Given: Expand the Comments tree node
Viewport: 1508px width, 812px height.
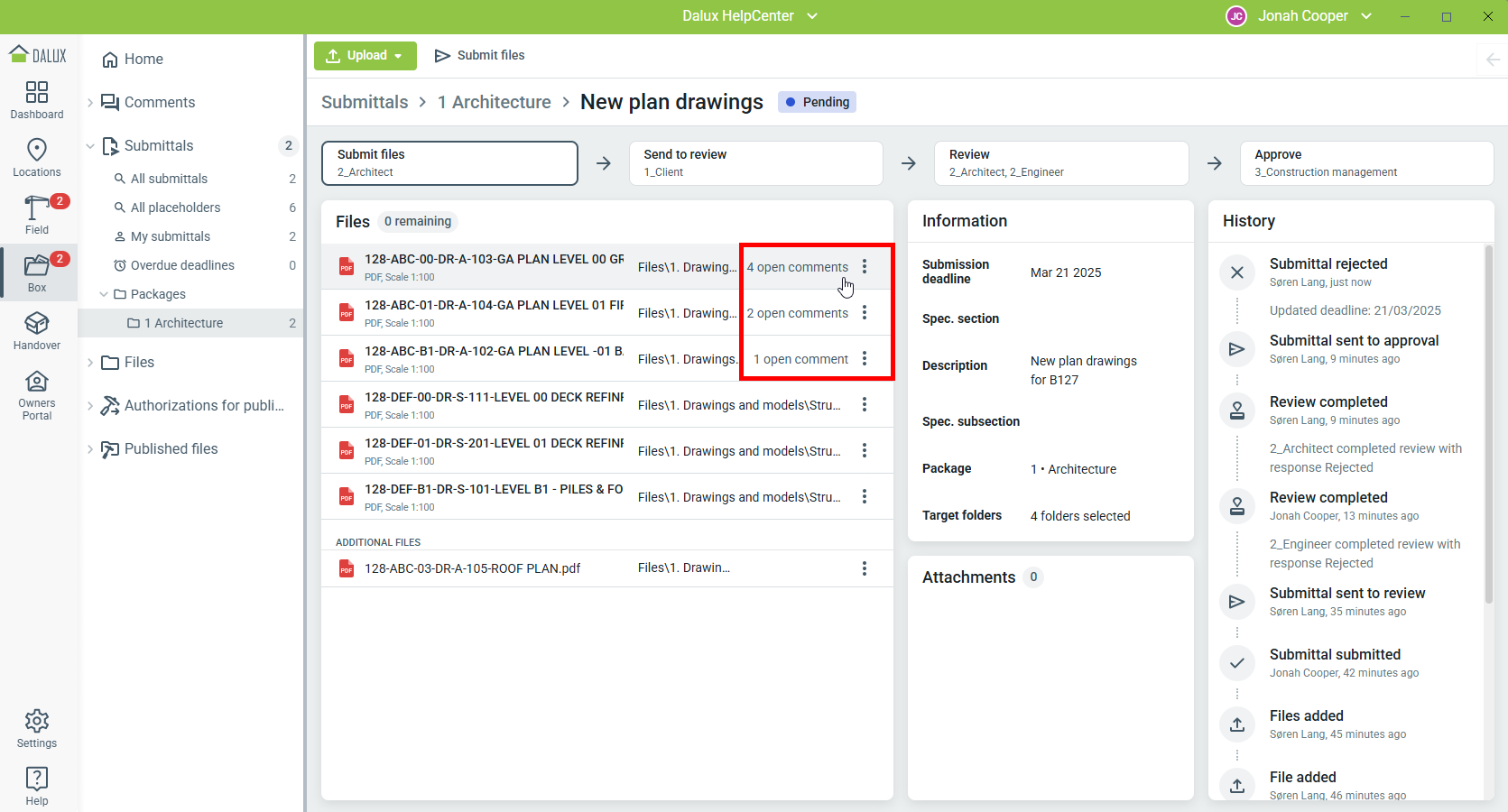Looking at the screenshot, I should tap(90, 103).
